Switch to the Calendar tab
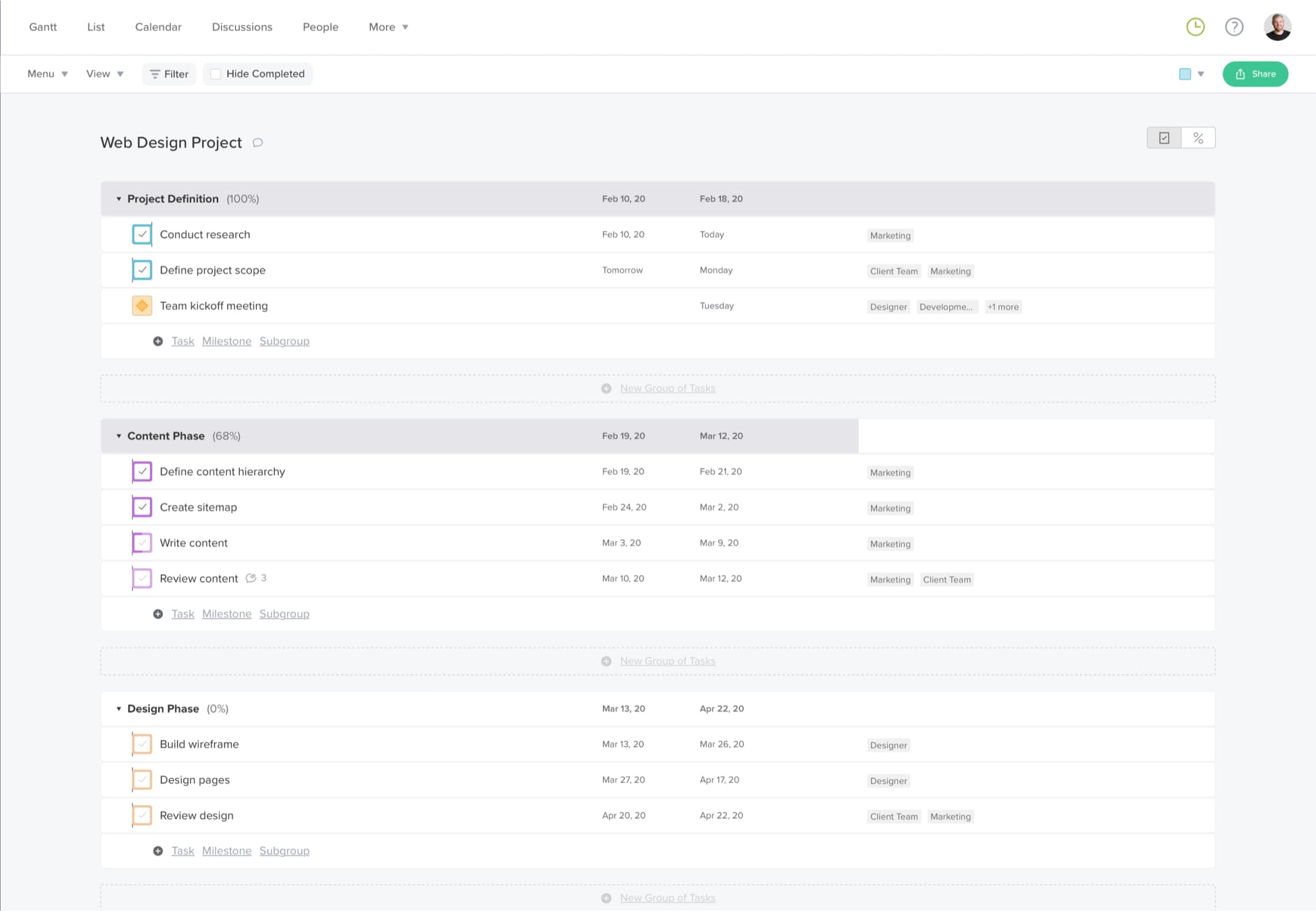 click(x=158, y=27)
